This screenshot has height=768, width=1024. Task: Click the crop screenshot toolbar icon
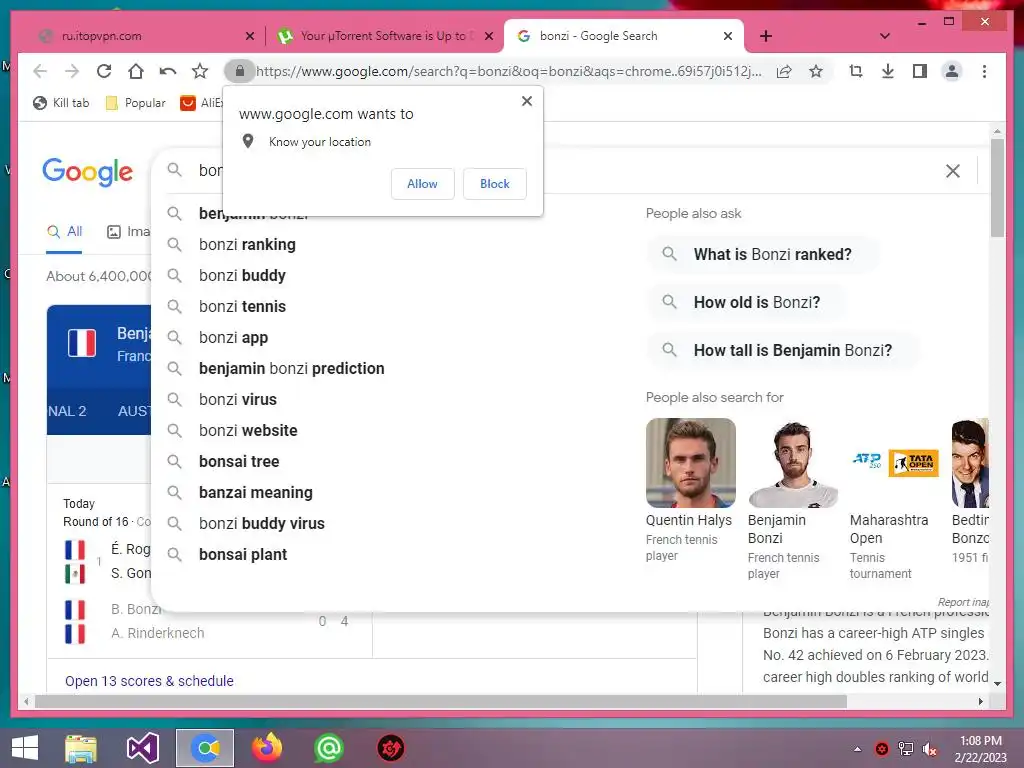click(856, 71)
